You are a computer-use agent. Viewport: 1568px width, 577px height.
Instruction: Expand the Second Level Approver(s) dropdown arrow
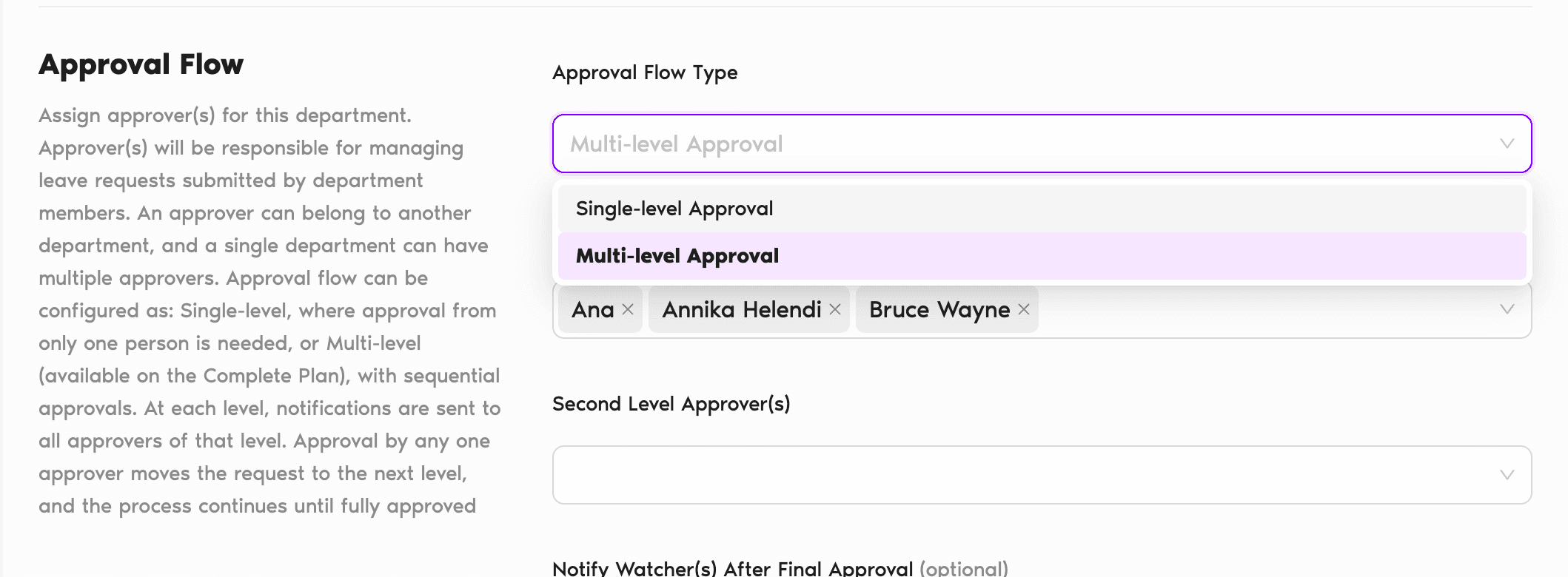click(x=1507, y=475)
